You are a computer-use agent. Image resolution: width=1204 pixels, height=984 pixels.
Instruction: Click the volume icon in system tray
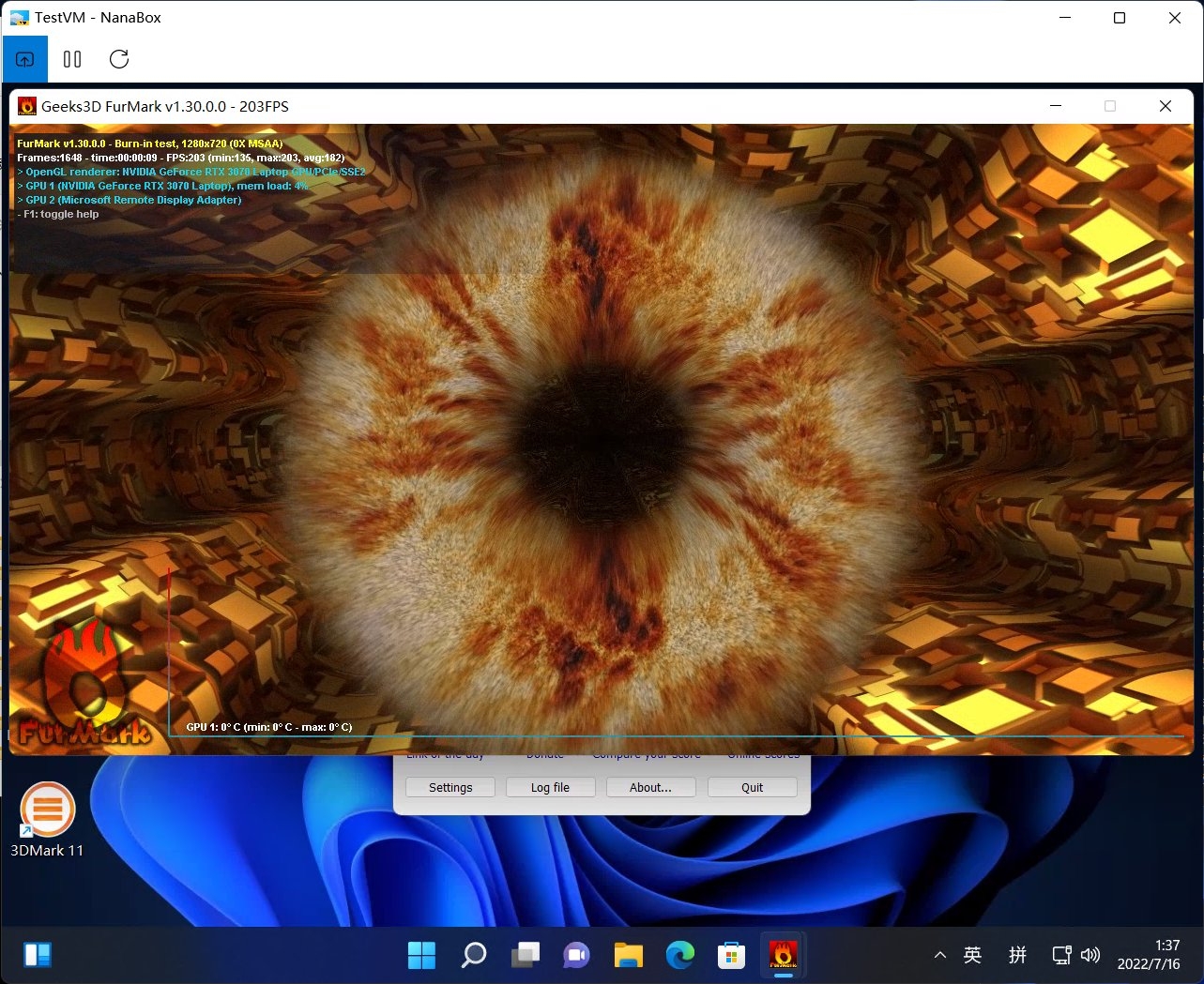(x=1090, y=955)
